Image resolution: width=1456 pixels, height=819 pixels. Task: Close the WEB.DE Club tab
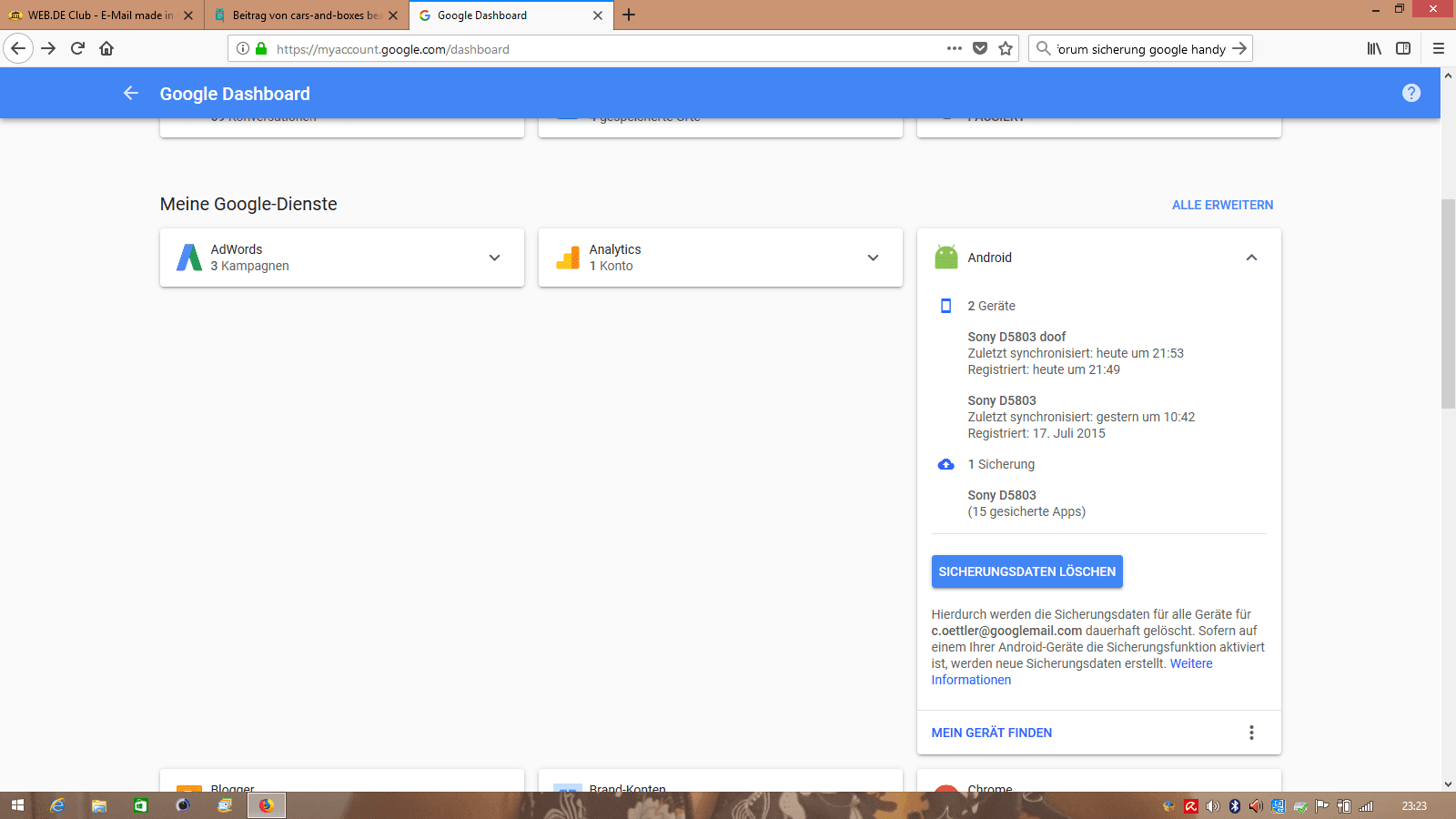pos(188,15)
